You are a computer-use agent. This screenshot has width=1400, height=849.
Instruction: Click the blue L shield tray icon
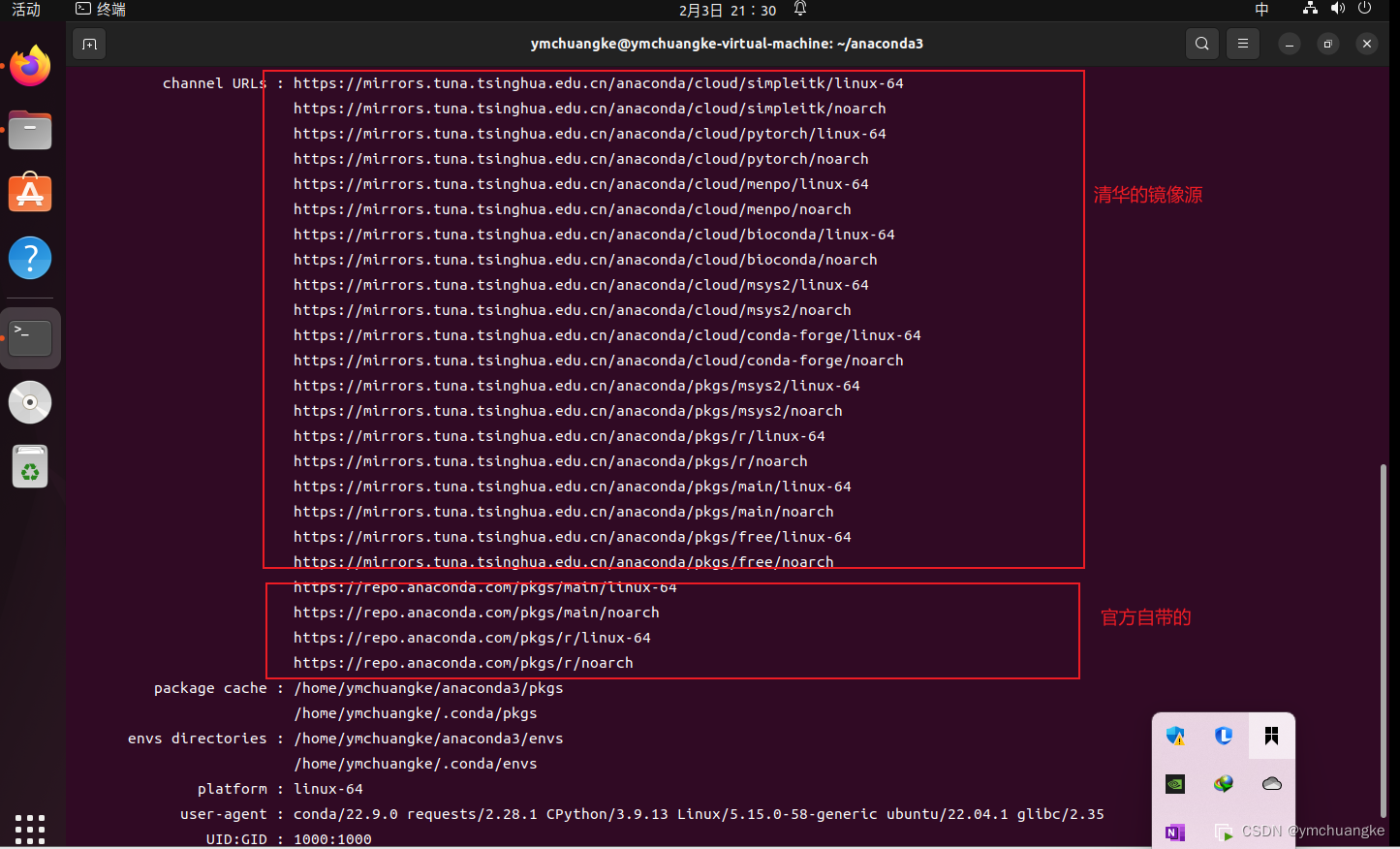pyautogui.click(x=1224, y=736)
